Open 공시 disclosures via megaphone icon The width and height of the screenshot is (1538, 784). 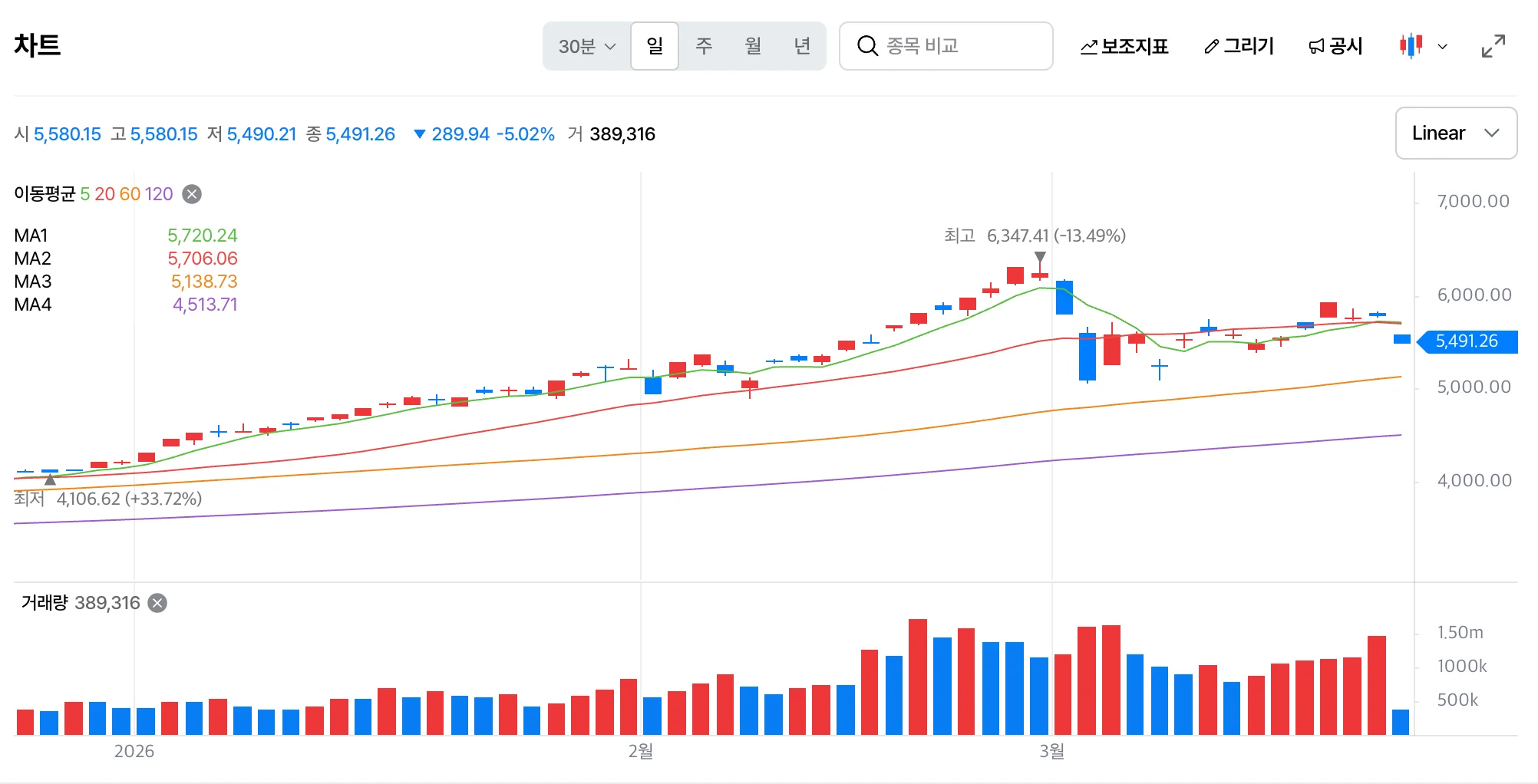[x=1316, y=47]
